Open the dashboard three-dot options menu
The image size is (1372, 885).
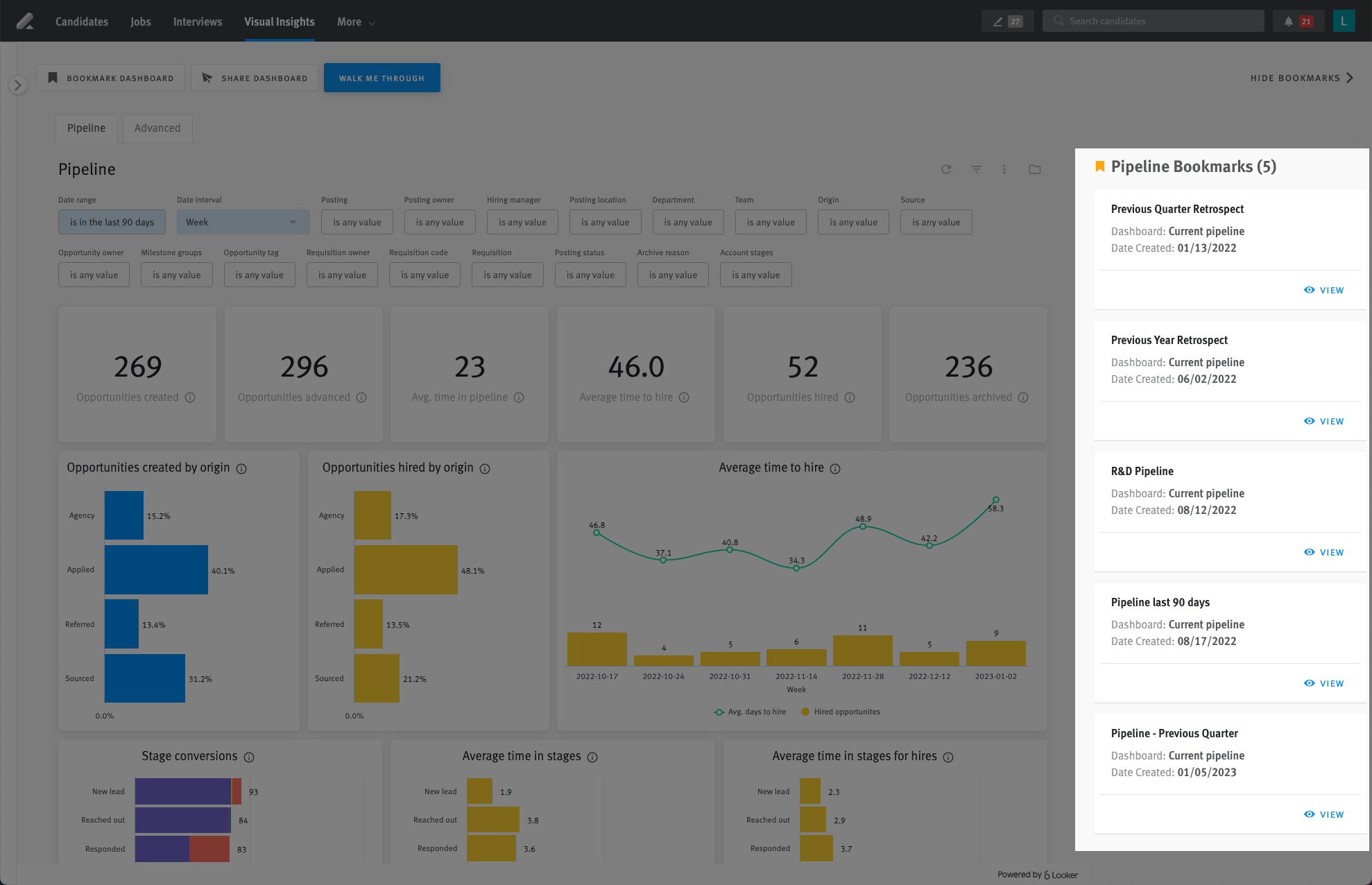[x=1004, y=169]
